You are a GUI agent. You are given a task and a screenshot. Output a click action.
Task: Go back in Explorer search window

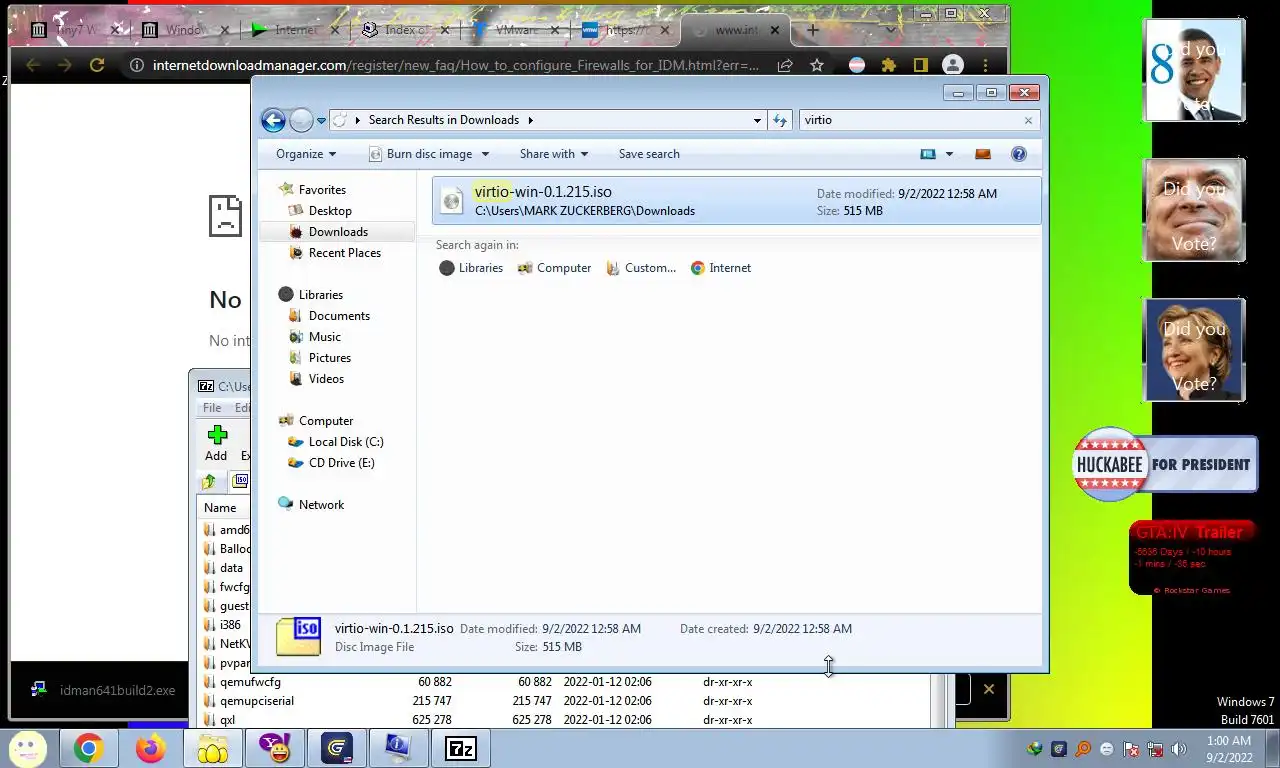point(273,120)
